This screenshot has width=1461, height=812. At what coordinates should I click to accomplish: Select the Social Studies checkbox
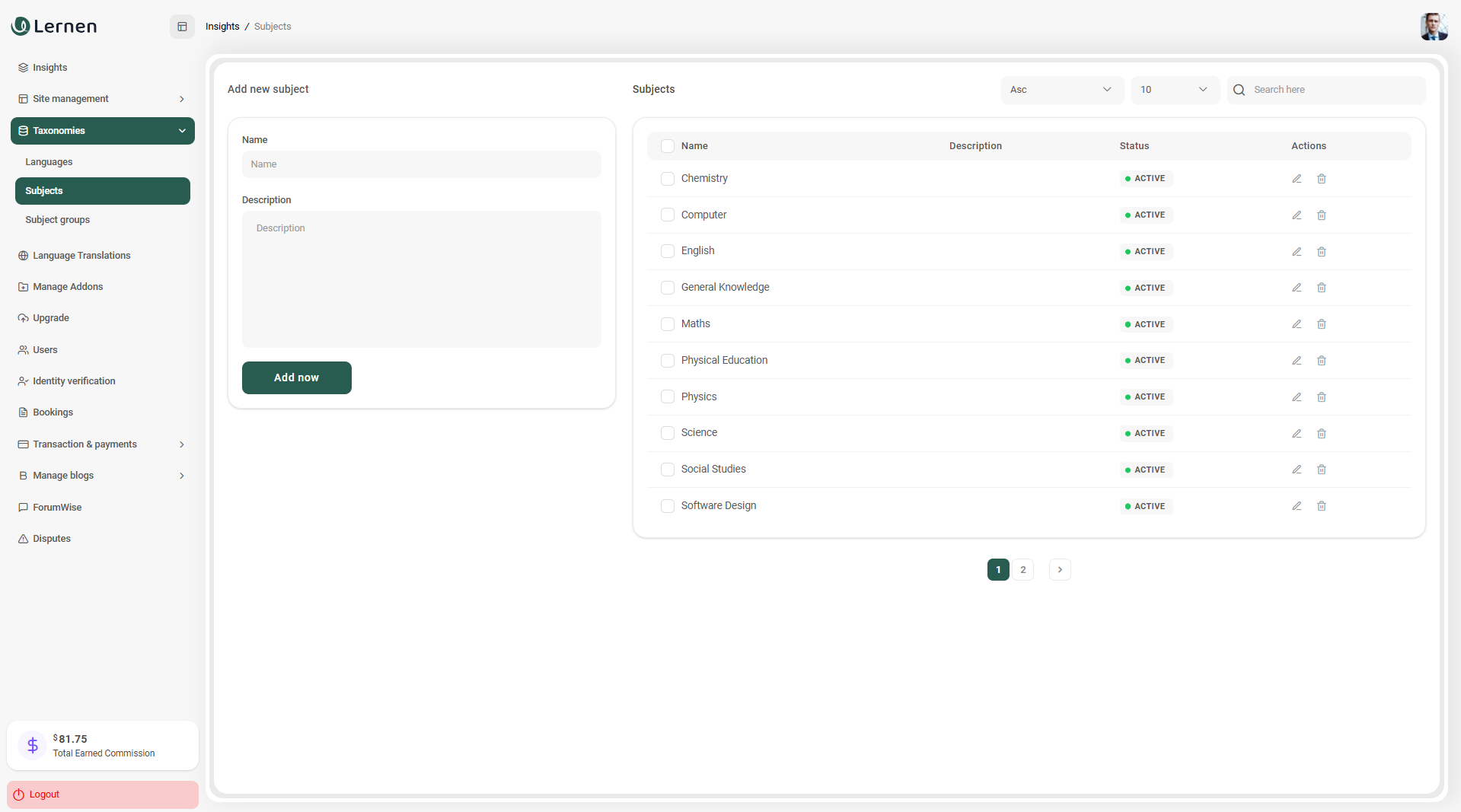tap(668, 470)
